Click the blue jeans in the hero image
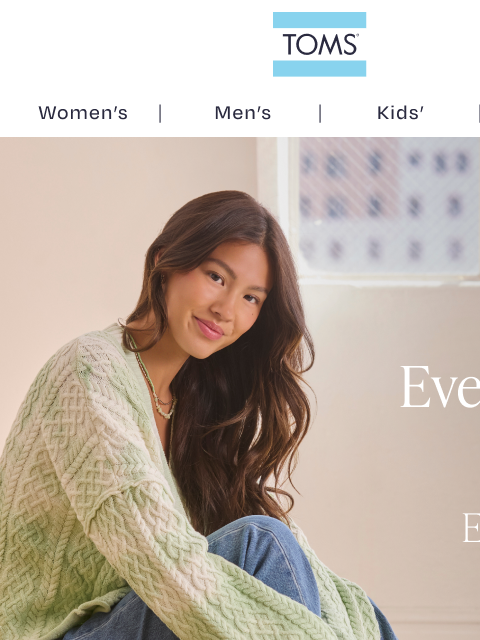 coord(261,571)
